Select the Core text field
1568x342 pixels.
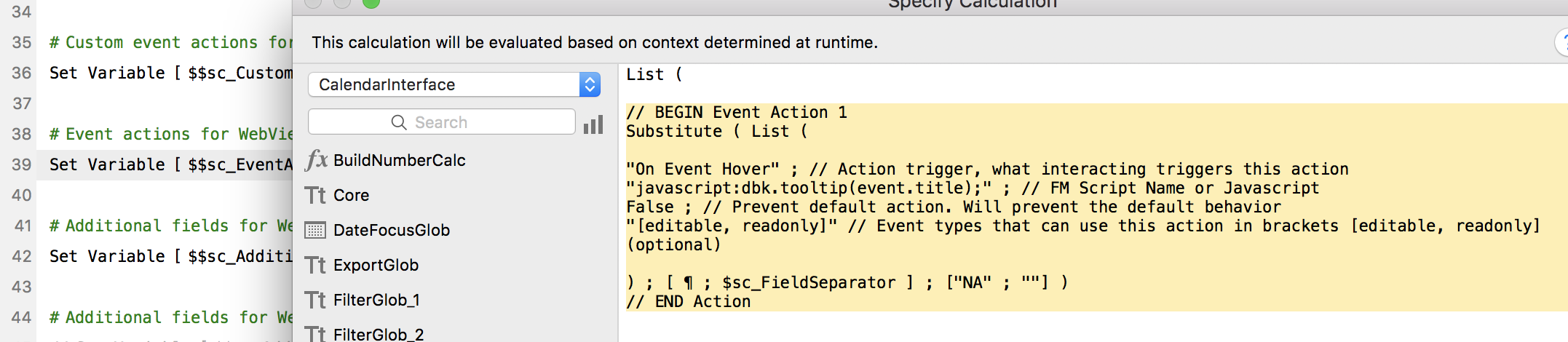click(x=351, y=195)
